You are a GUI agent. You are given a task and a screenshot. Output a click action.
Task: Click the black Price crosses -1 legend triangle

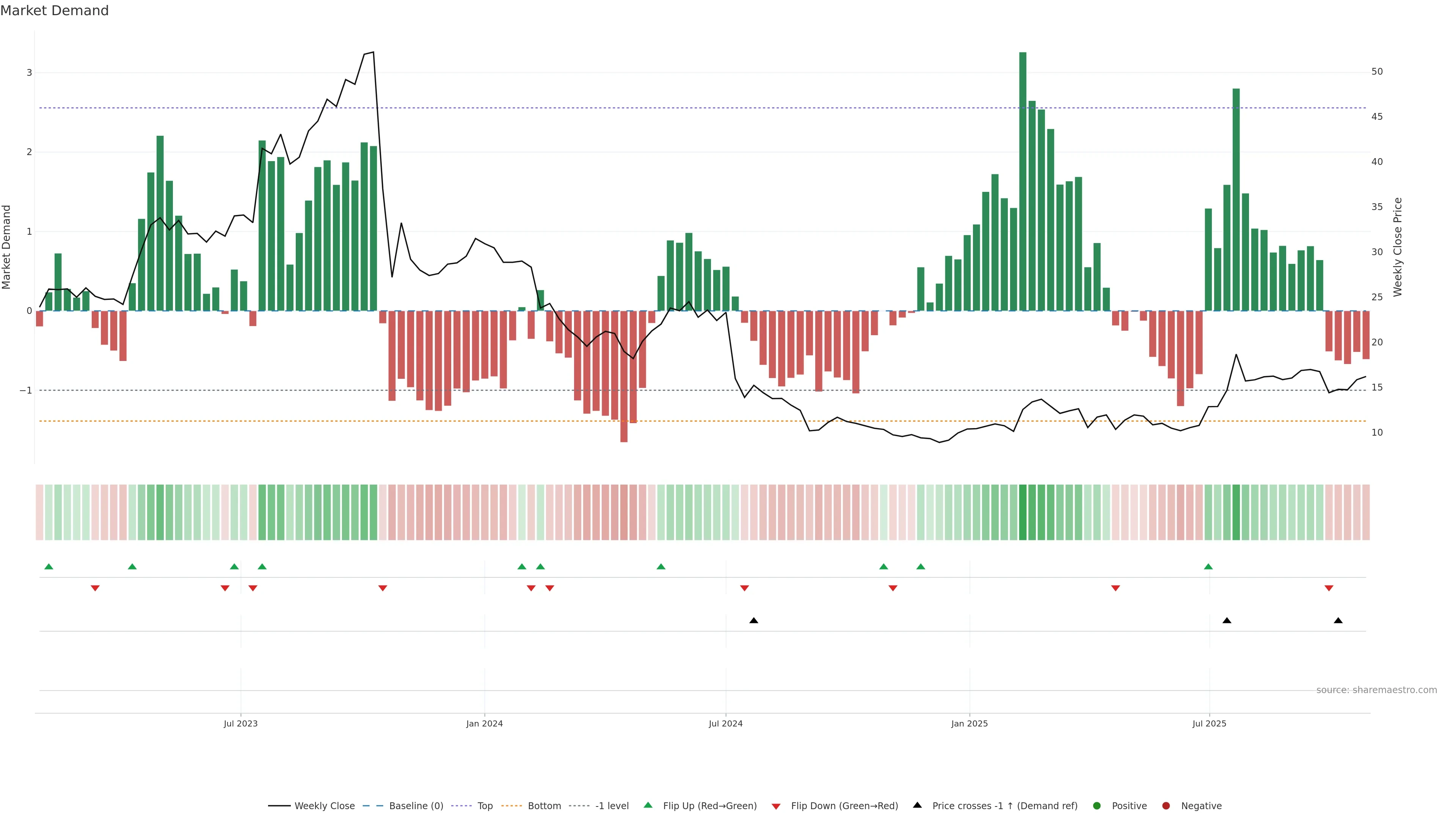point(917,805)
